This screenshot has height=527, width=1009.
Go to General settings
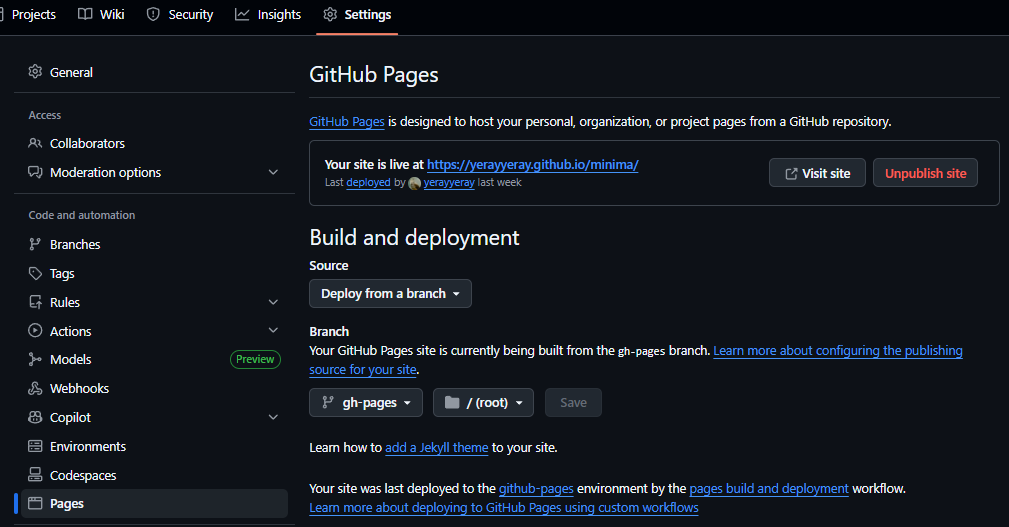(x=154, y=72)
